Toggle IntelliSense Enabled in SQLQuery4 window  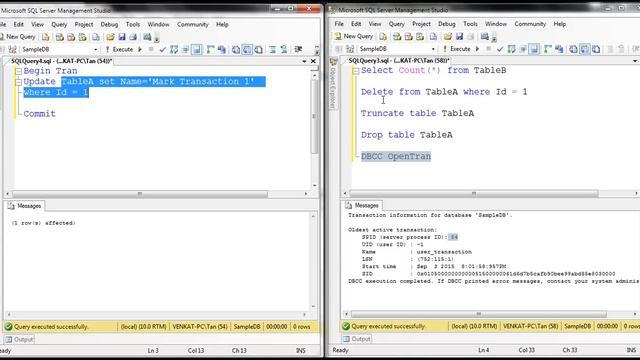[x=197, y=49]
